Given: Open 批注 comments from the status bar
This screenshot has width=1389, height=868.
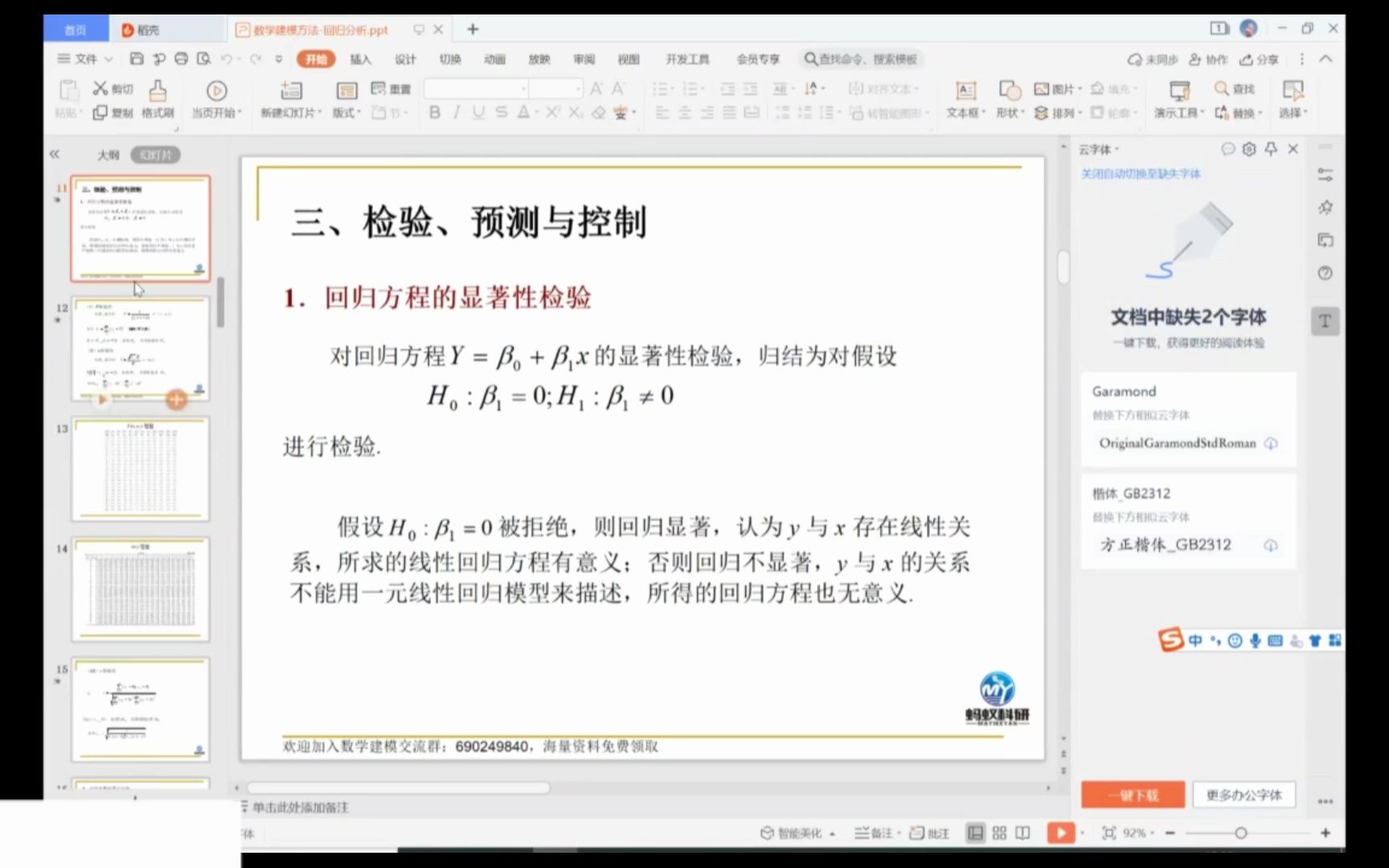Looking at the screenshot, I should pyautogui.click(x=931, y=833).
